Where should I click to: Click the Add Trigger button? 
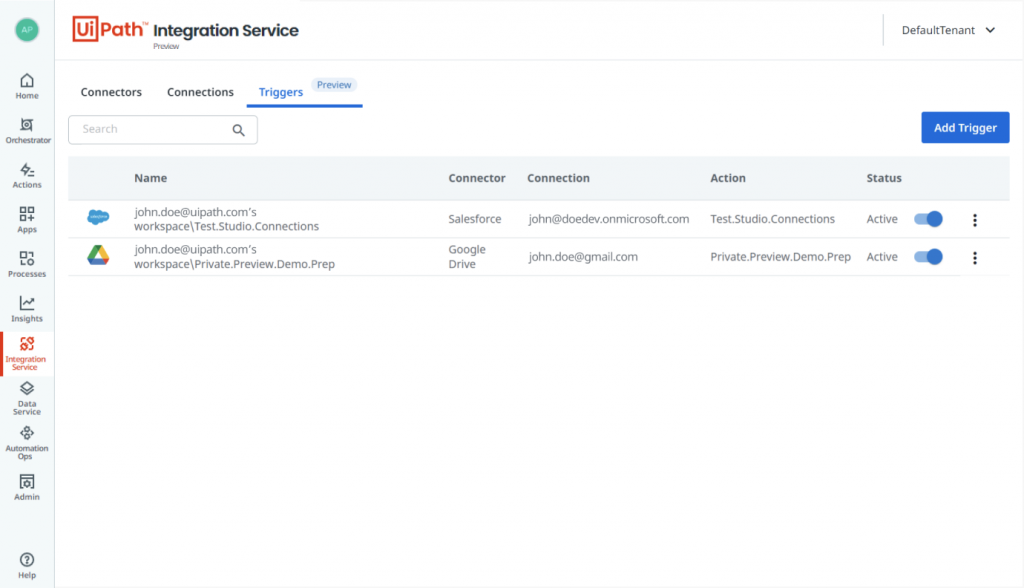coord(965,127)
